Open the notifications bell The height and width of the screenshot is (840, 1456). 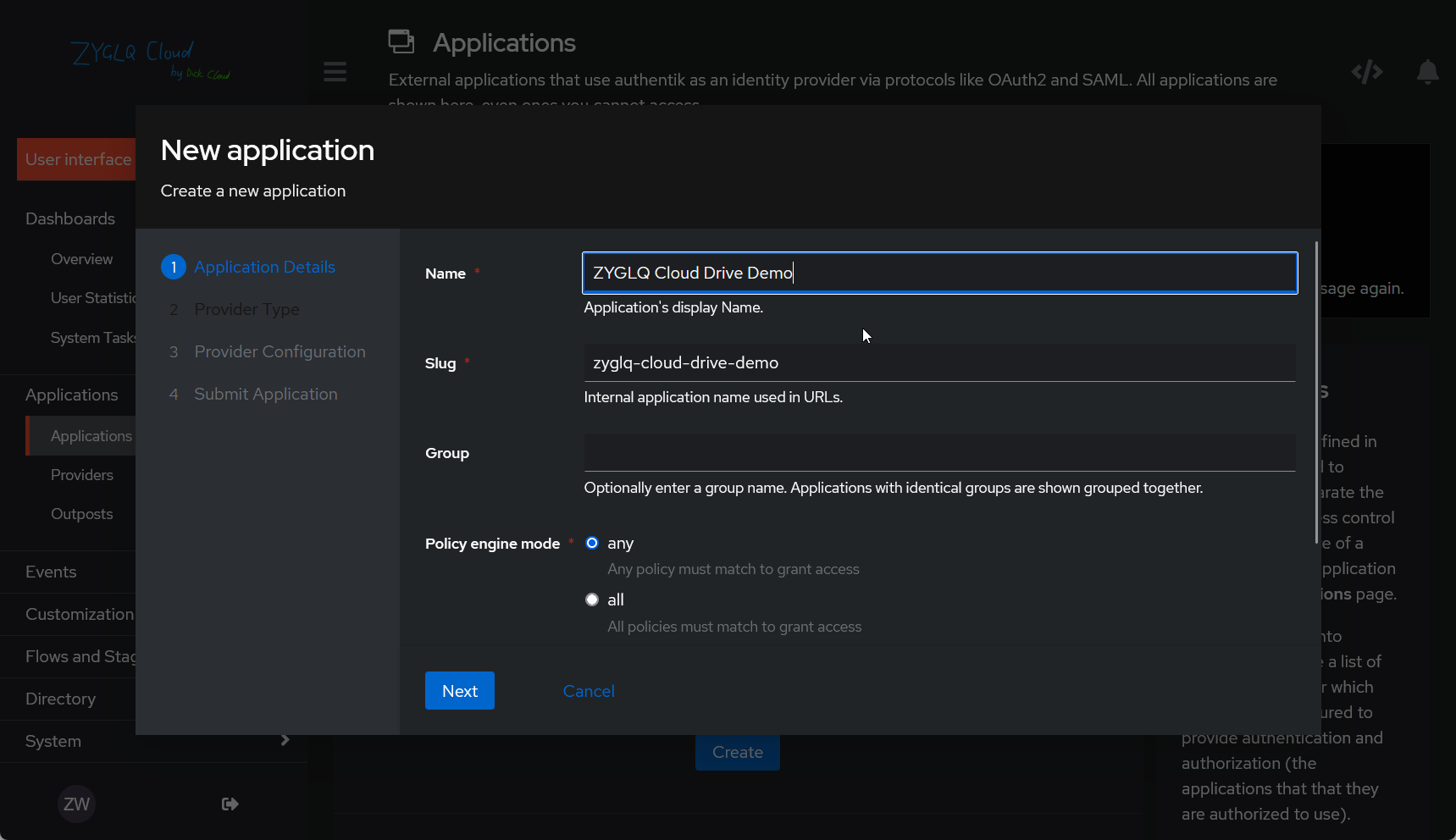click(1427, 72)
